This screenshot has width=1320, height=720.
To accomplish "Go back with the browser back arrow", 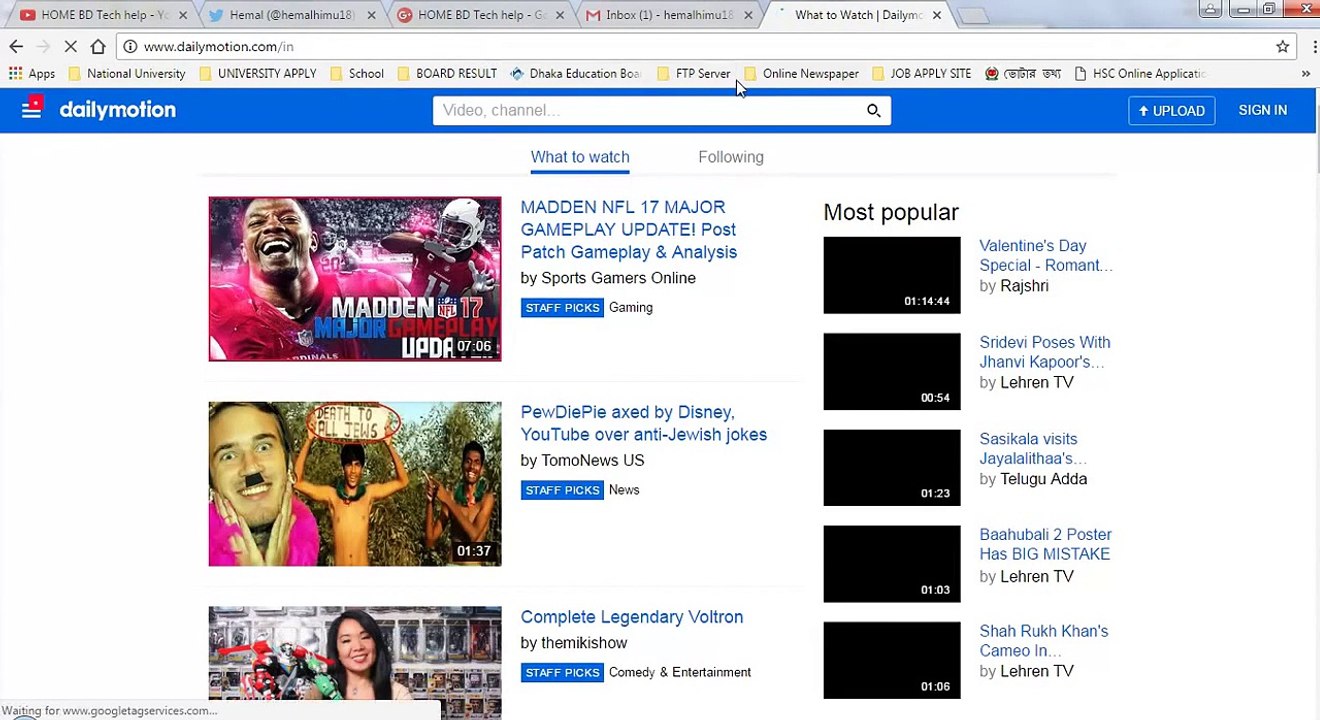I will click(x=16, y=46).
